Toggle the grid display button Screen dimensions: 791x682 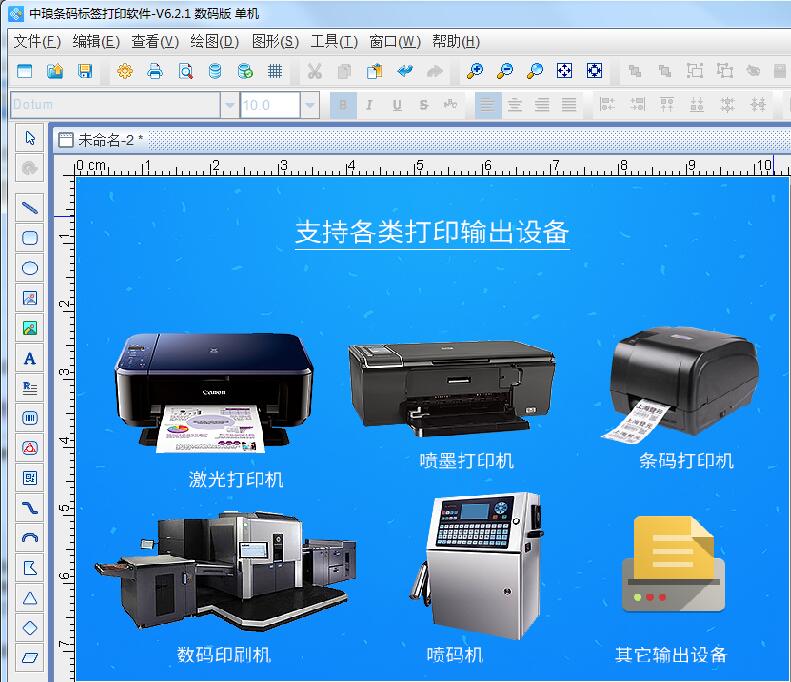(x=275, y=71)
